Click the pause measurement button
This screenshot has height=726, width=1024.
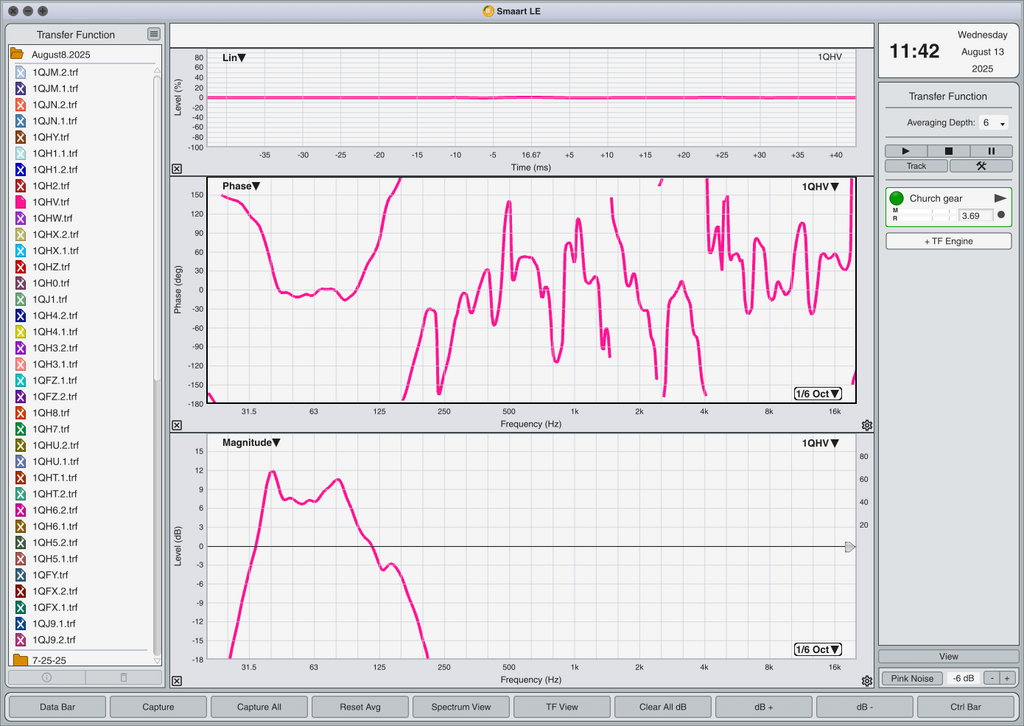click(991, 151)
